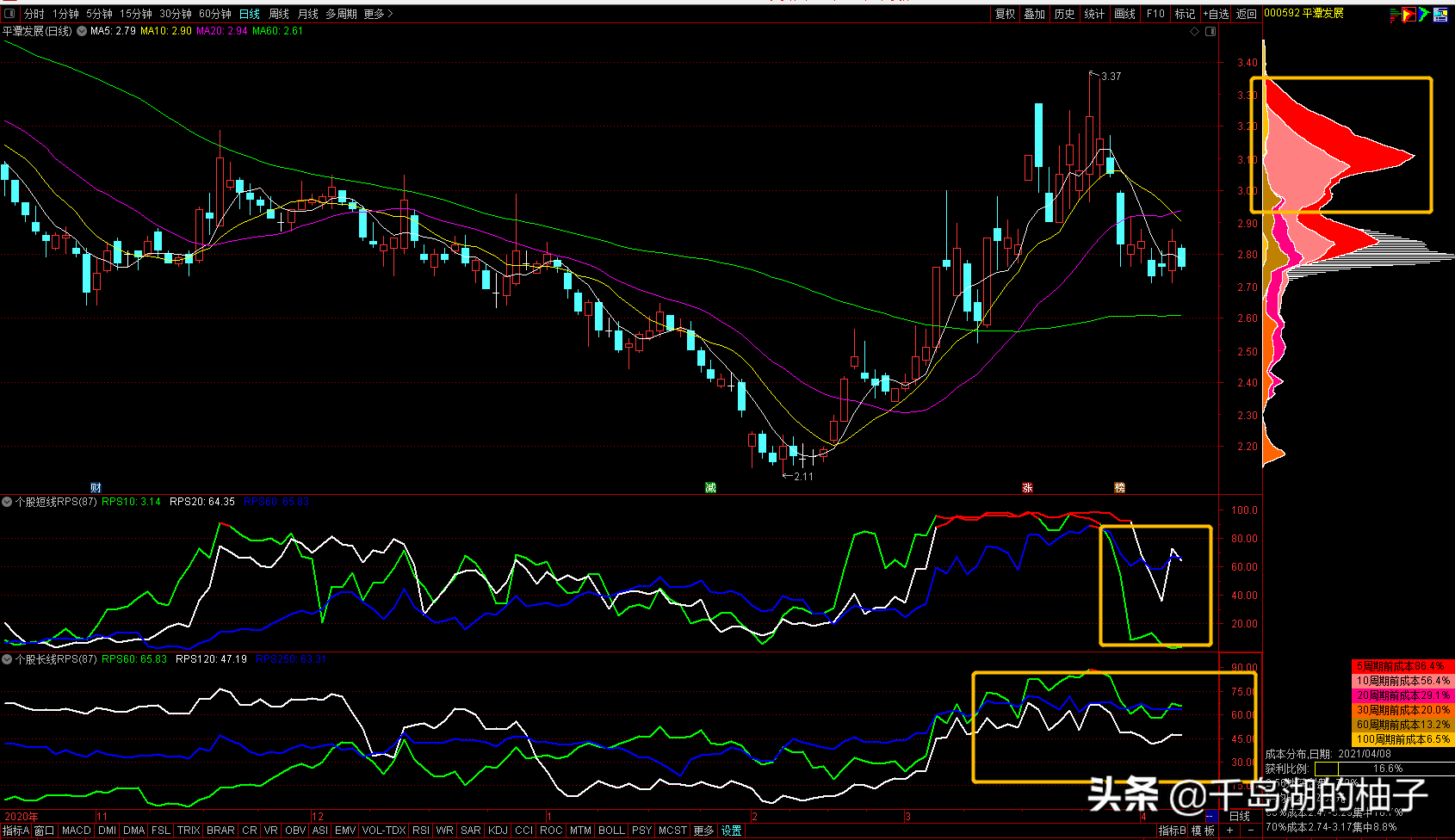The height and width of the screenshot is (840, 1455).
Task: Open the 画线 drawing tools button
Action: pos(1124,14)
